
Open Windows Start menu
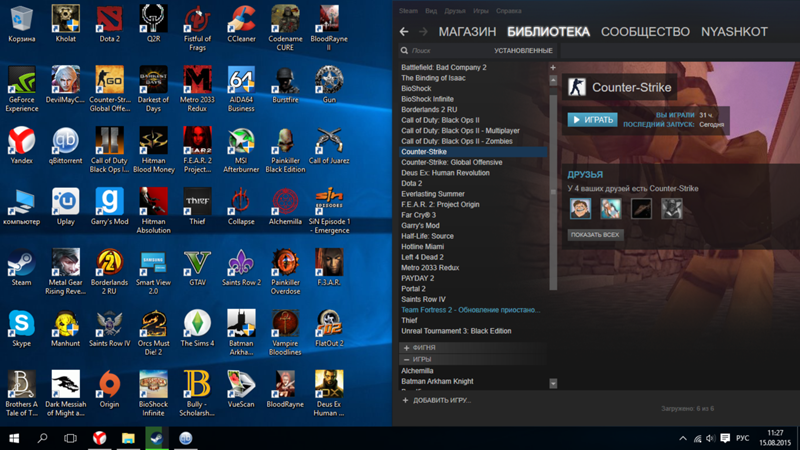[14, 438]
